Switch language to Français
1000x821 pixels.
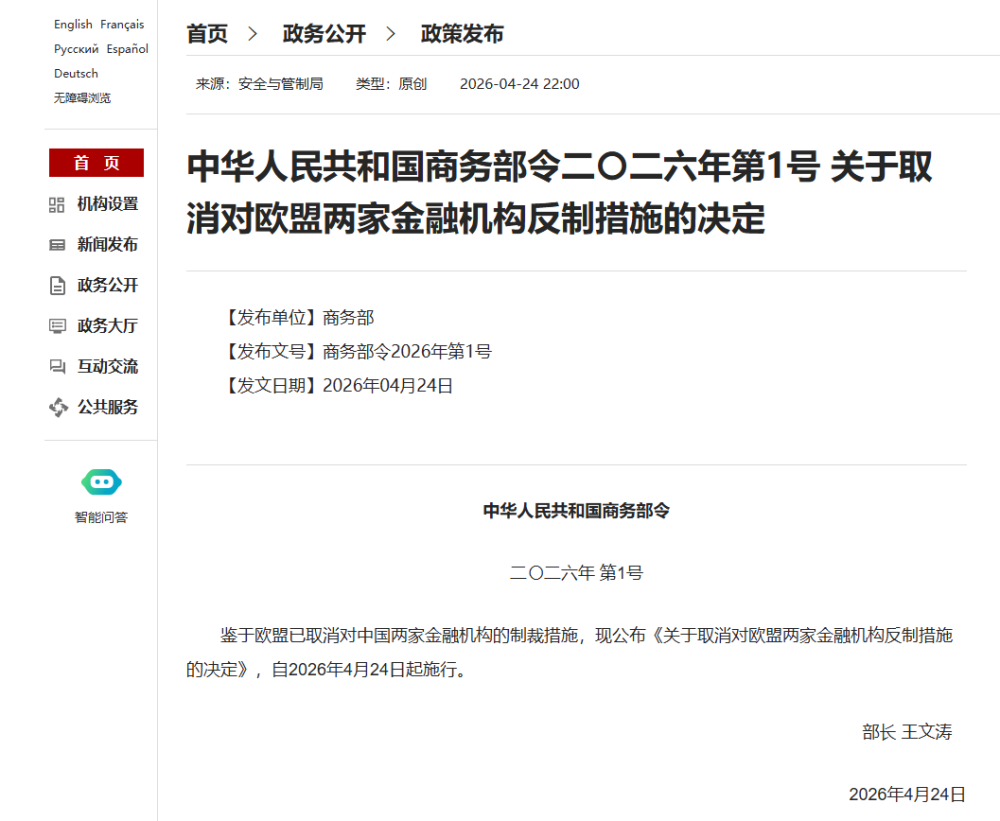[x=122, y=24]
